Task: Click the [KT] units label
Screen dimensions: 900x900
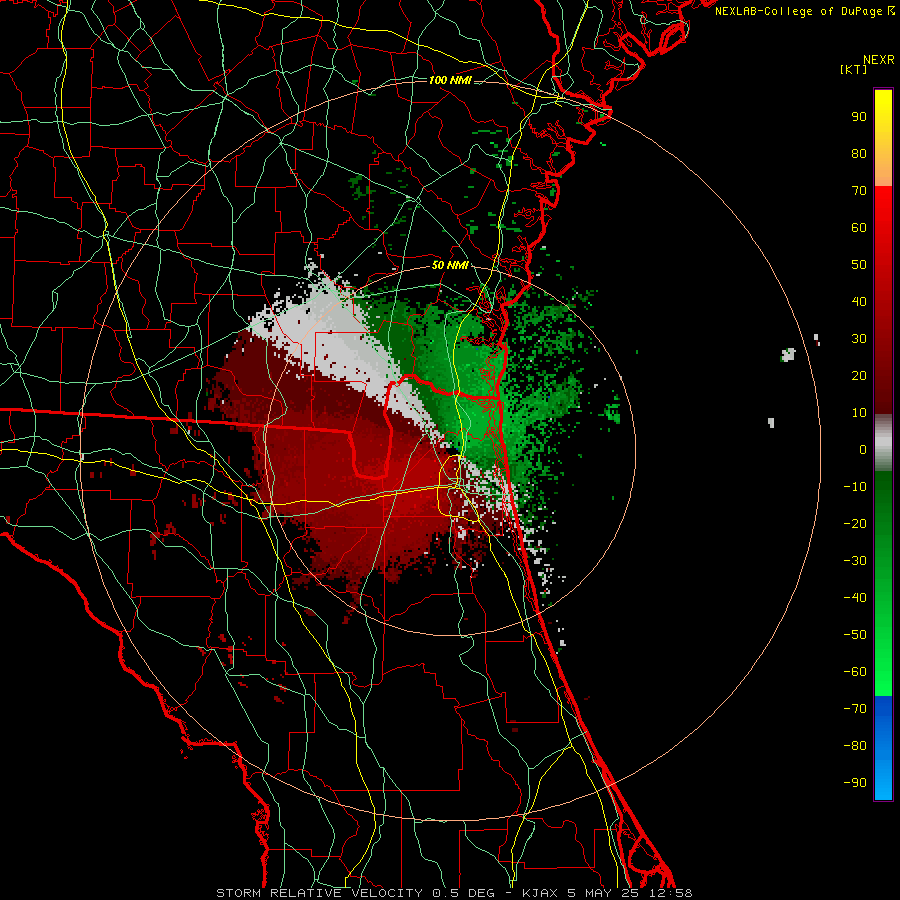Action: click(x=854, y=69)
